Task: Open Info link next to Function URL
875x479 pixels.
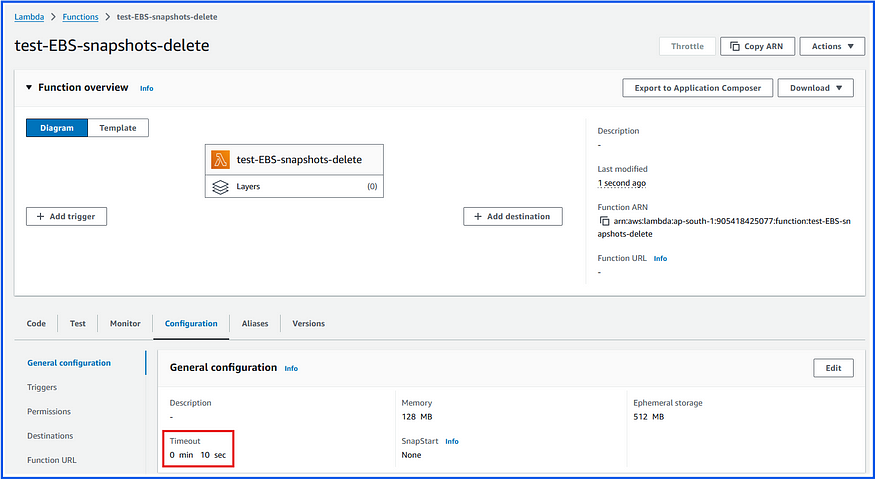Action: click(x=660, y=258)
